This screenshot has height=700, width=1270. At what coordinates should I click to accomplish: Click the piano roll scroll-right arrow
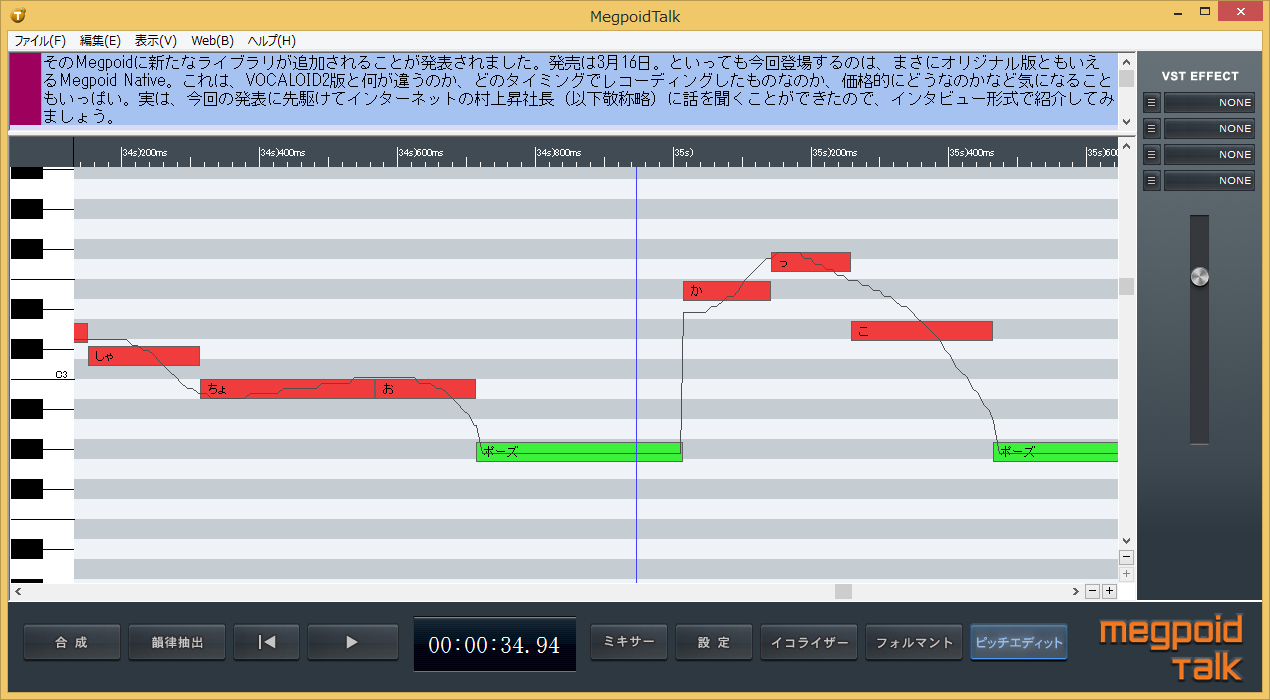[1077, 591]
